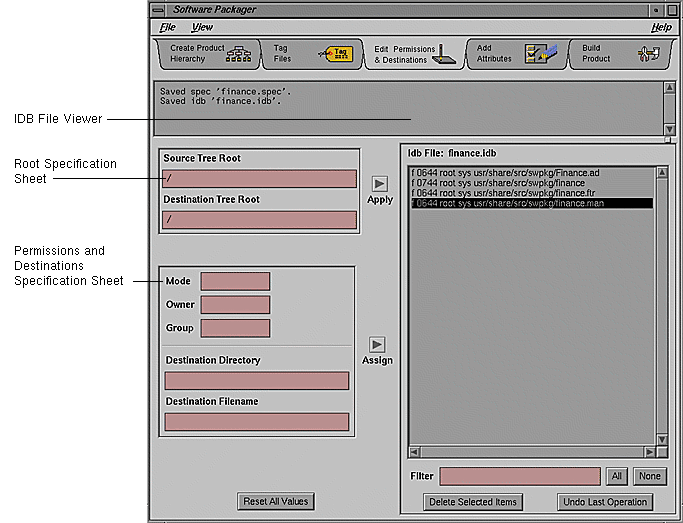The width and height of the screenshot is (683, 523).
Task: Open the Help menu
Action: click(661, 27)
